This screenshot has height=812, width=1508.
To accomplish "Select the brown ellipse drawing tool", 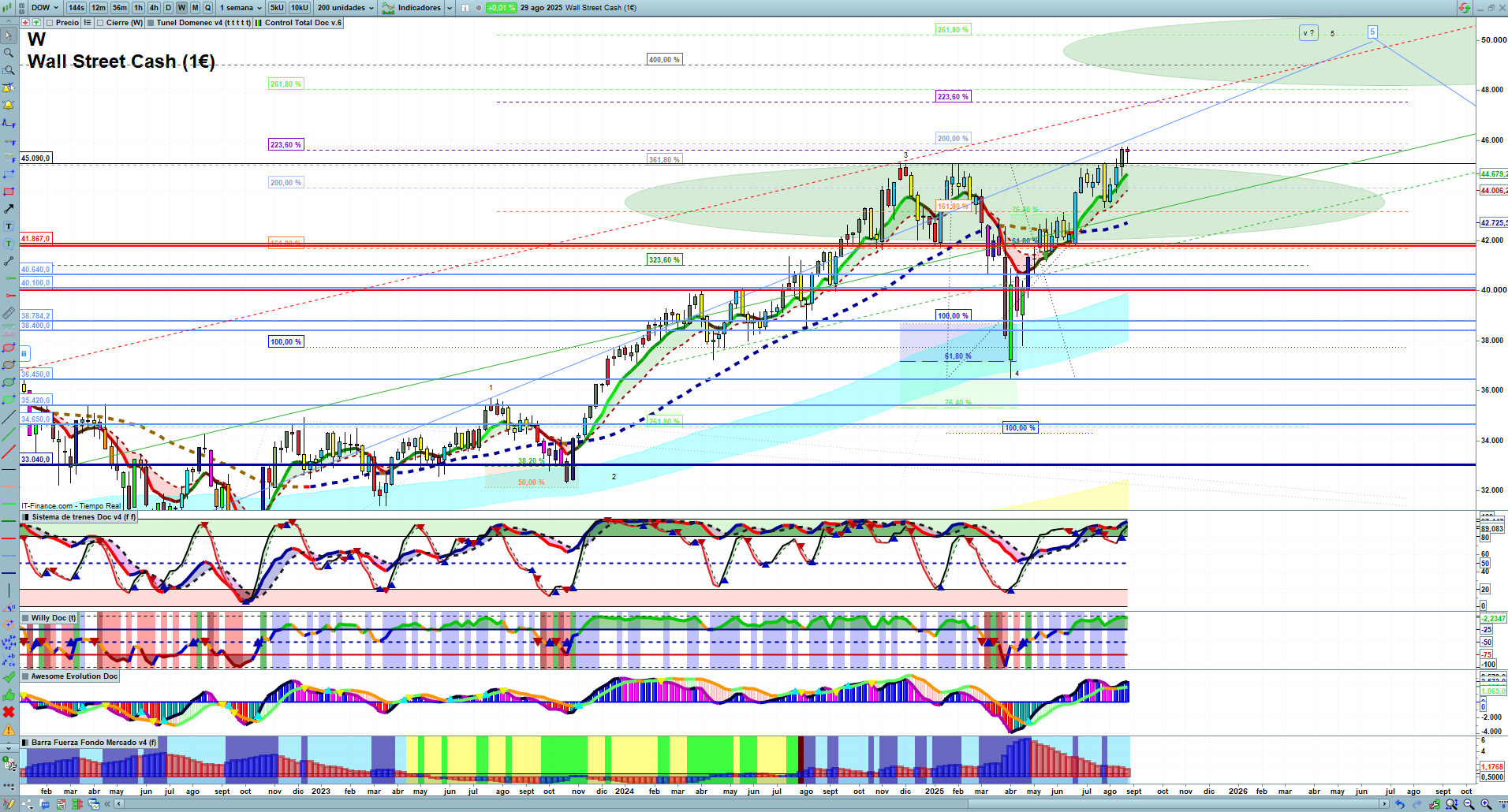I will 9,365.
